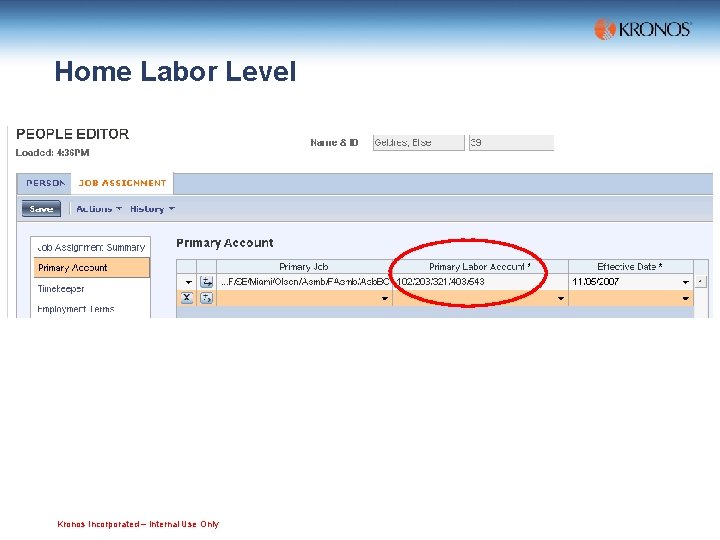720x540 pixels.
Task: Expand the first row arrow dropdown
Action: coord(188,282)
